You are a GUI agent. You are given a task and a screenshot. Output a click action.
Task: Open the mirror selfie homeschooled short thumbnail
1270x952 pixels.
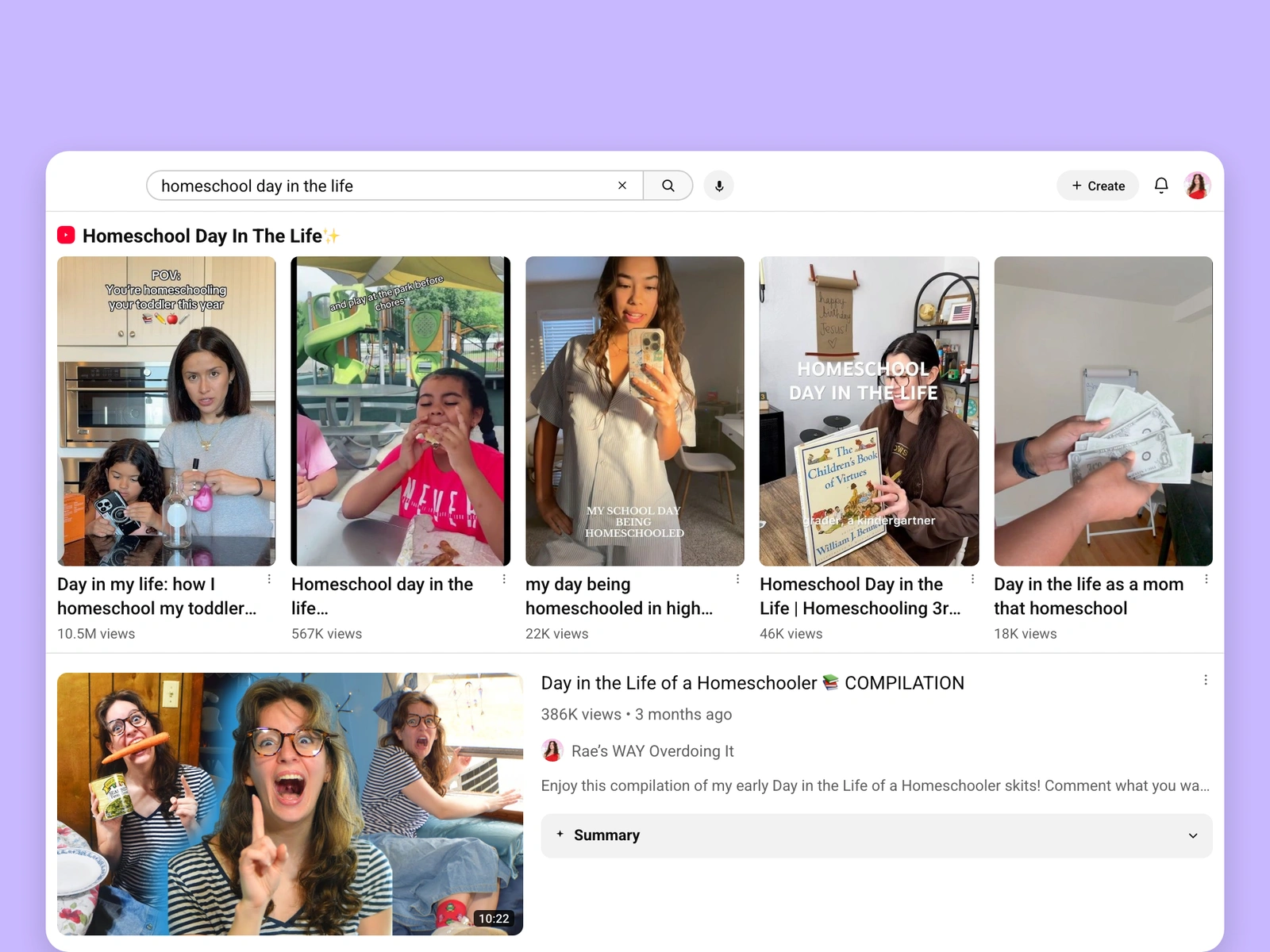click(635, 411)
